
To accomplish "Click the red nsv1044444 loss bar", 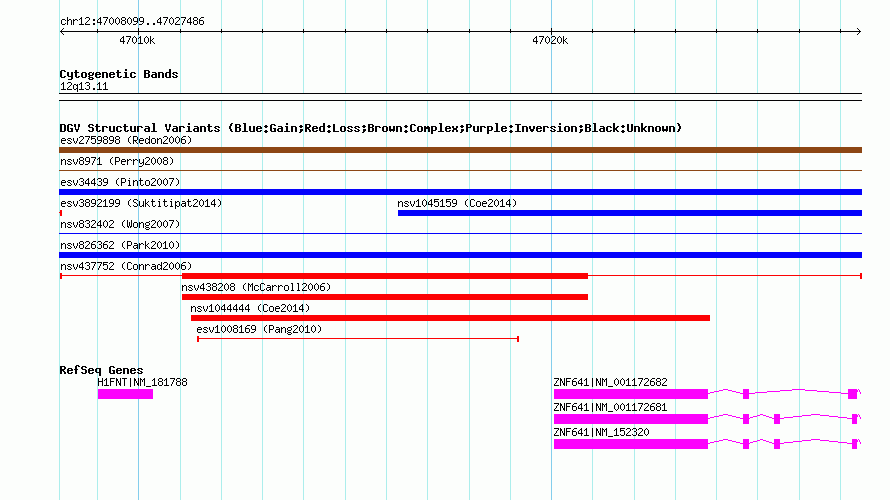I will (450, 318).
